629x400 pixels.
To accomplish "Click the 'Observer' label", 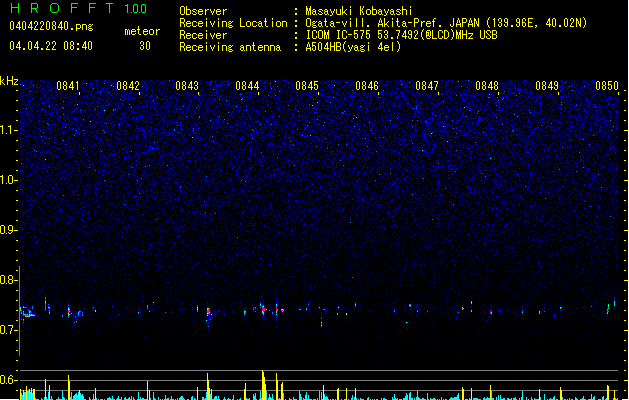I will pyautogui.click(x=203, y=11).
